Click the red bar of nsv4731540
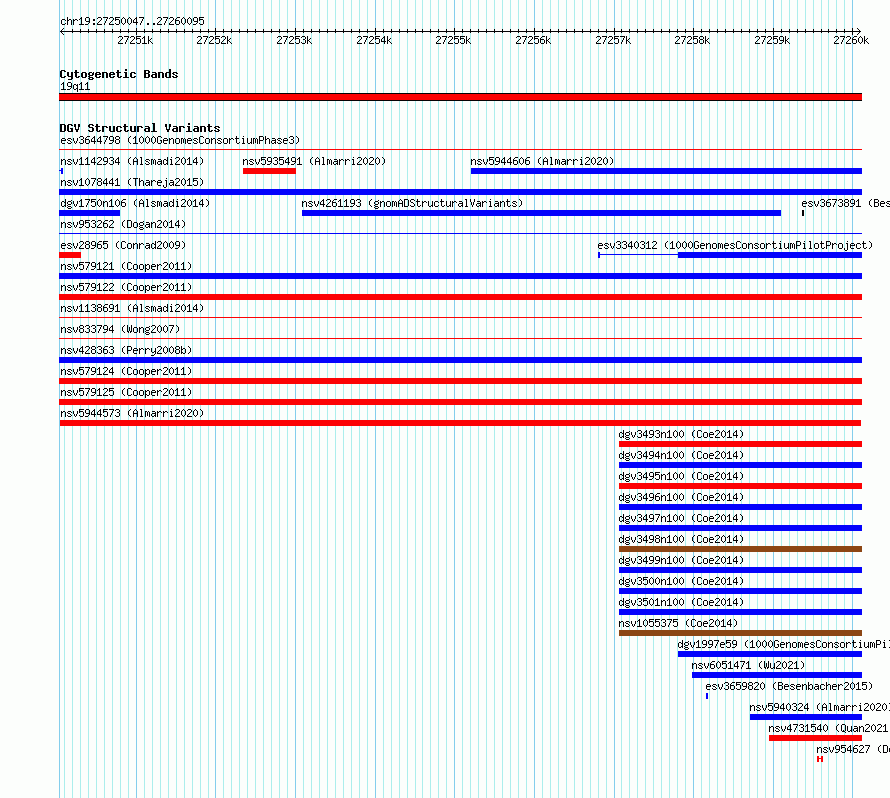 [816, 738]
